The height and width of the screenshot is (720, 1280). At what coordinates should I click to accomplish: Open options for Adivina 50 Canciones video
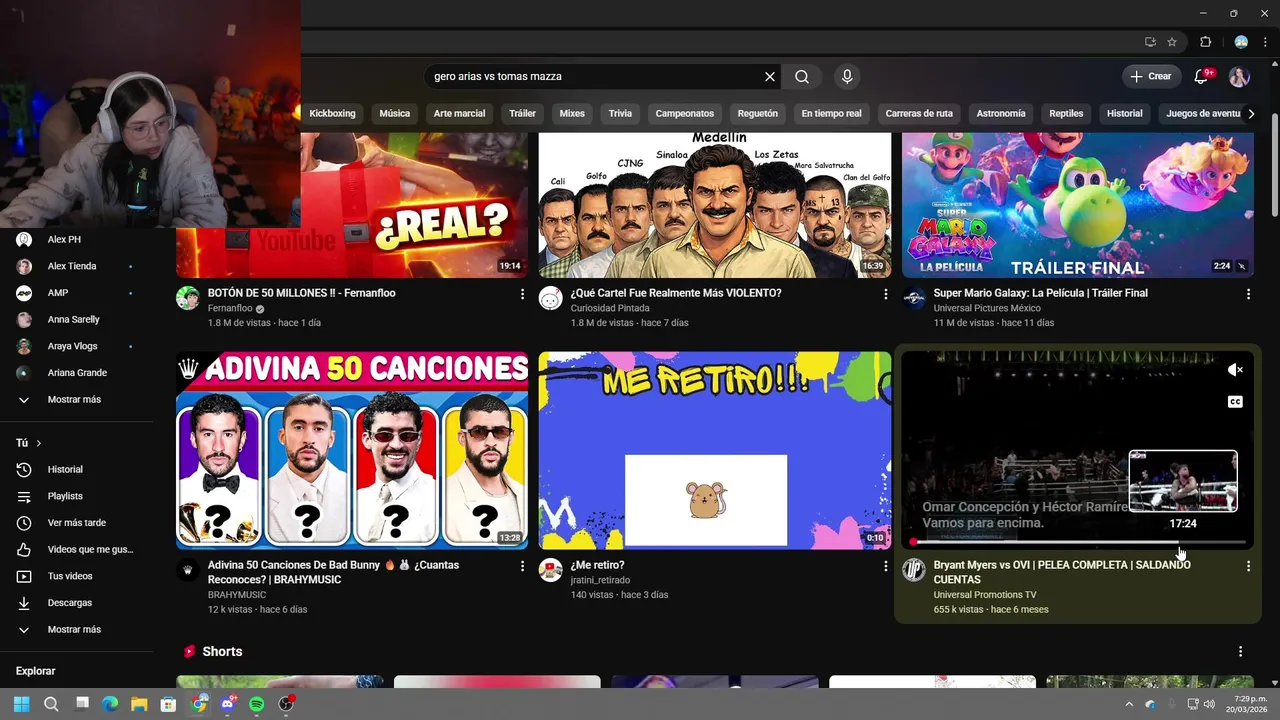(x=522, y=566)
